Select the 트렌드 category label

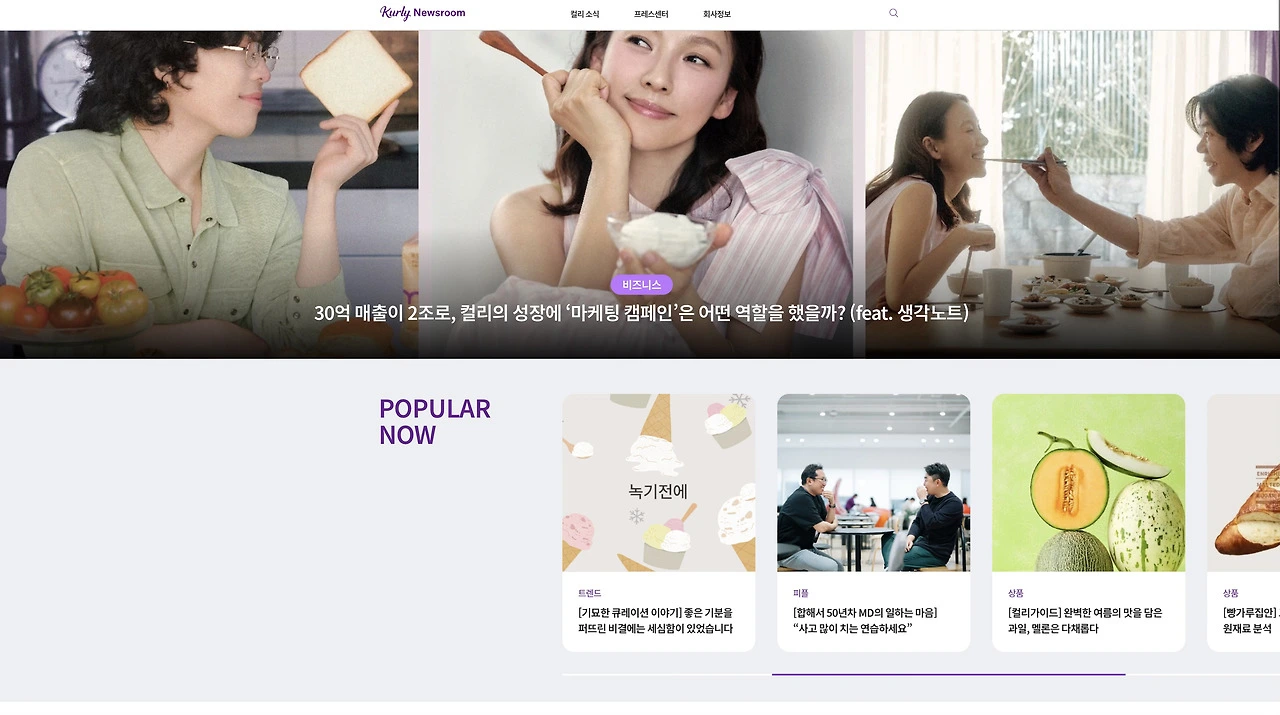point(589,593)
